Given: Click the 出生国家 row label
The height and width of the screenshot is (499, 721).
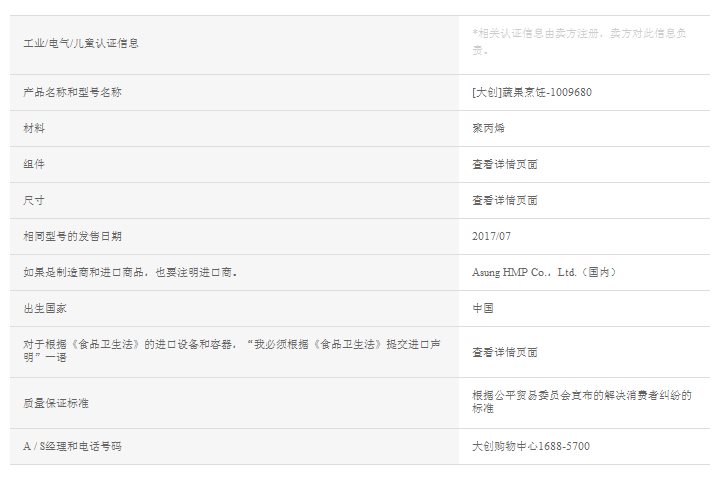Looking at the screenshot, I should click(x=45, y=308).
